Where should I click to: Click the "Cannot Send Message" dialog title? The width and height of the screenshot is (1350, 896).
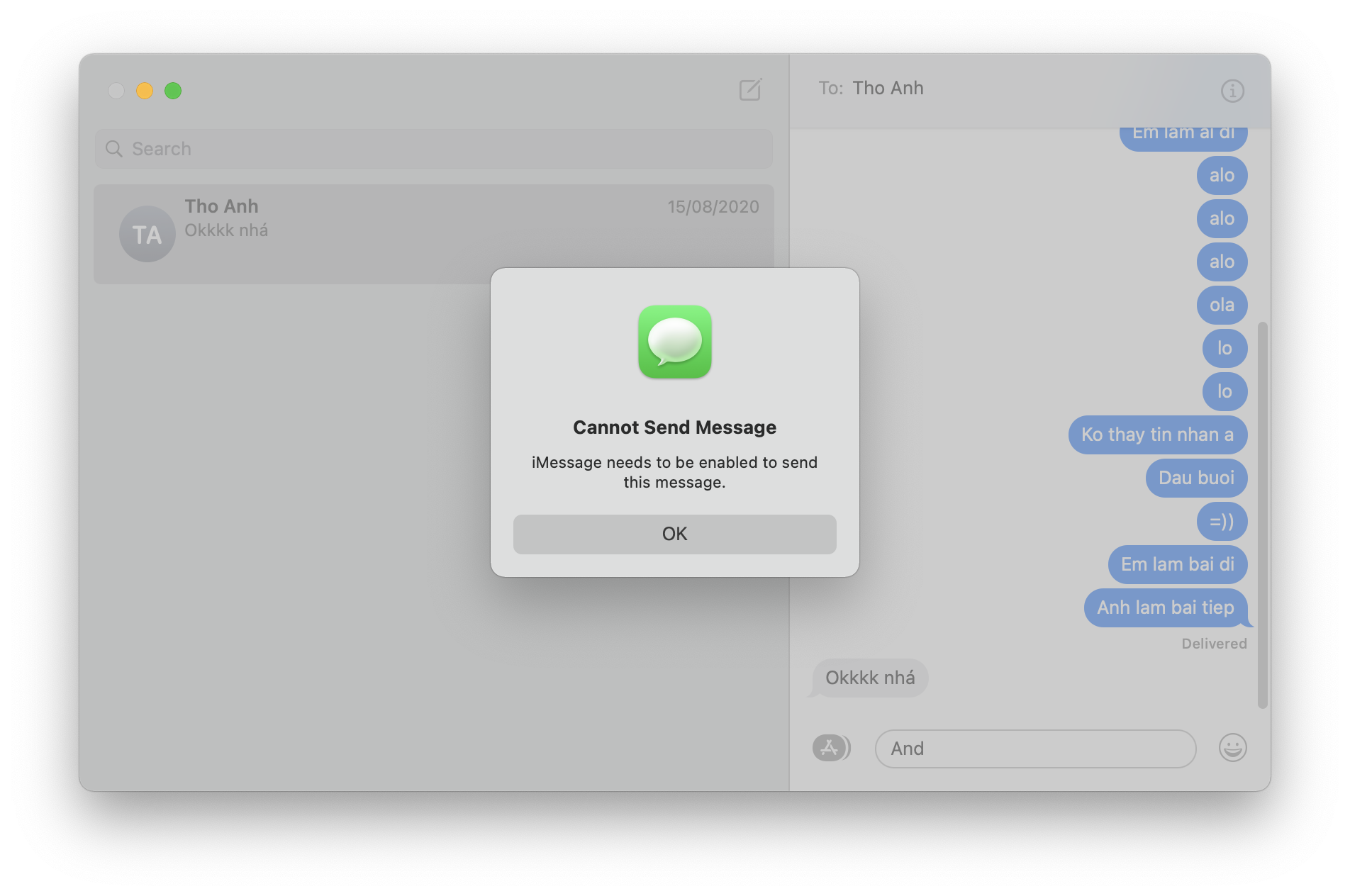pos(674,427)
